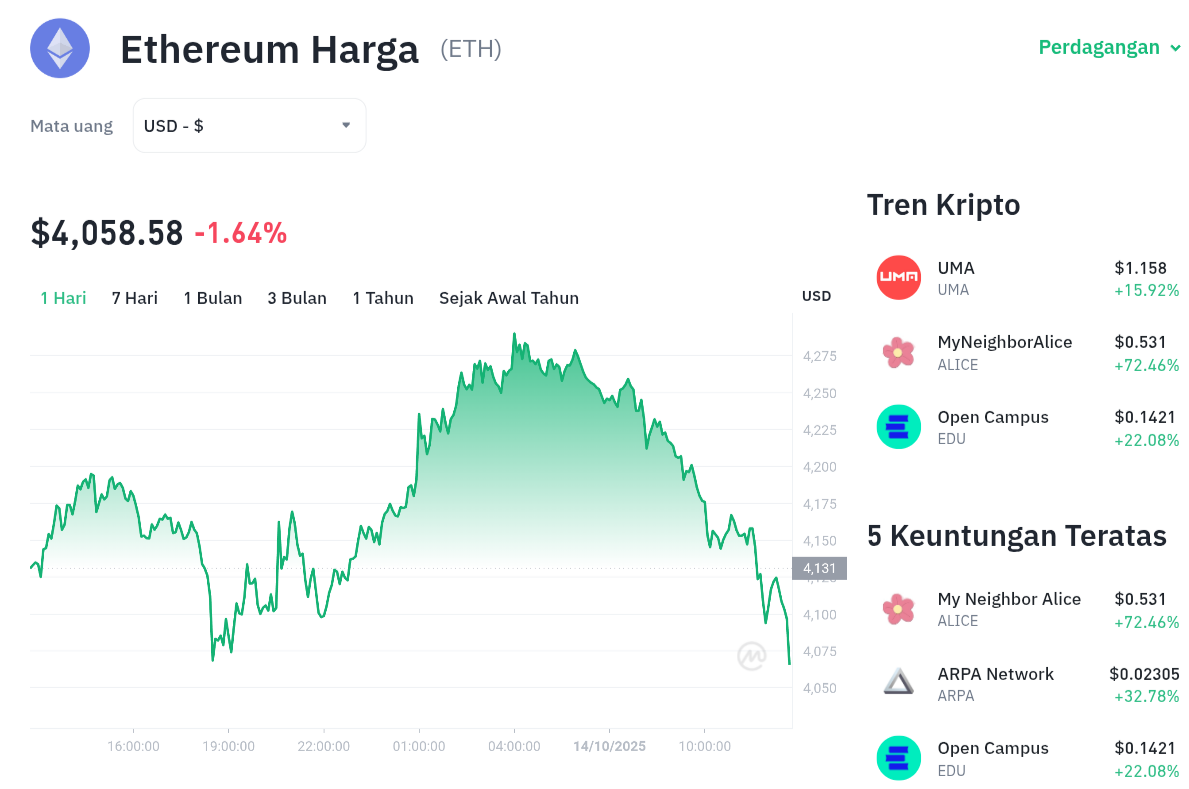Viewport: 1189px width, 789px height.
Task: Select Sejak Awal Tahun range
Action: pos(508,298)
